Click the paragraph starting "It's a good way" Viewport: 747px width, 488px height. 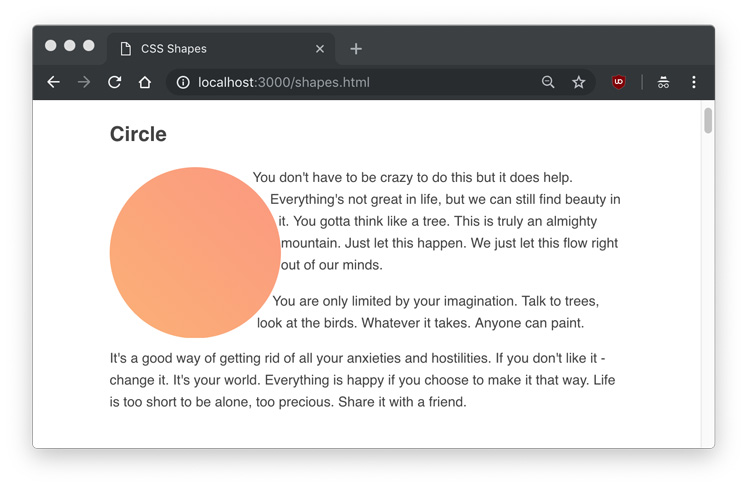[362, 380]
